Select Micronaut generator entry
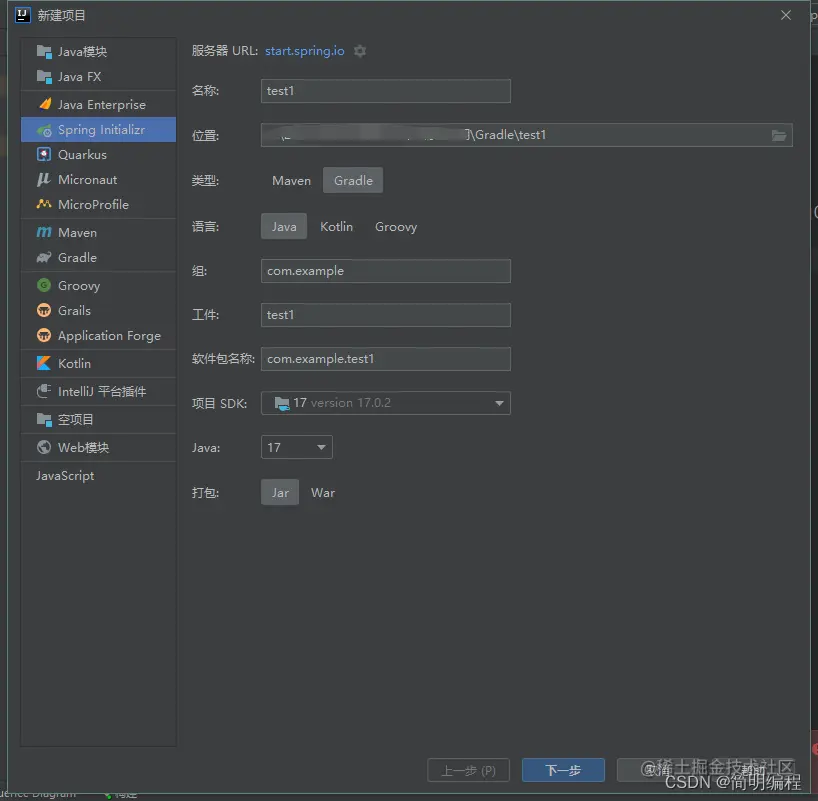The image size is (818, 801). tap(99, 180)
